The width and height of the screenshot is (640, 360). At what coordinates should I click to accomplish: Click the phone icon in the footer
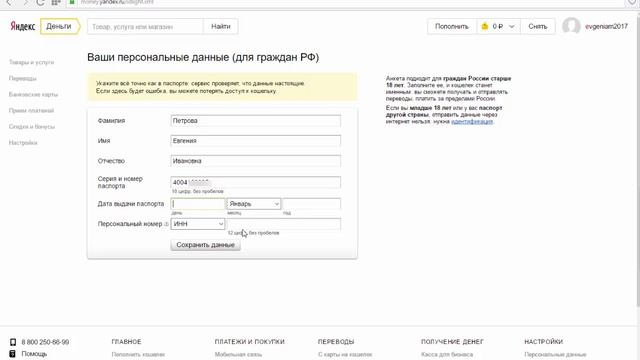click(x=13, y=342)
